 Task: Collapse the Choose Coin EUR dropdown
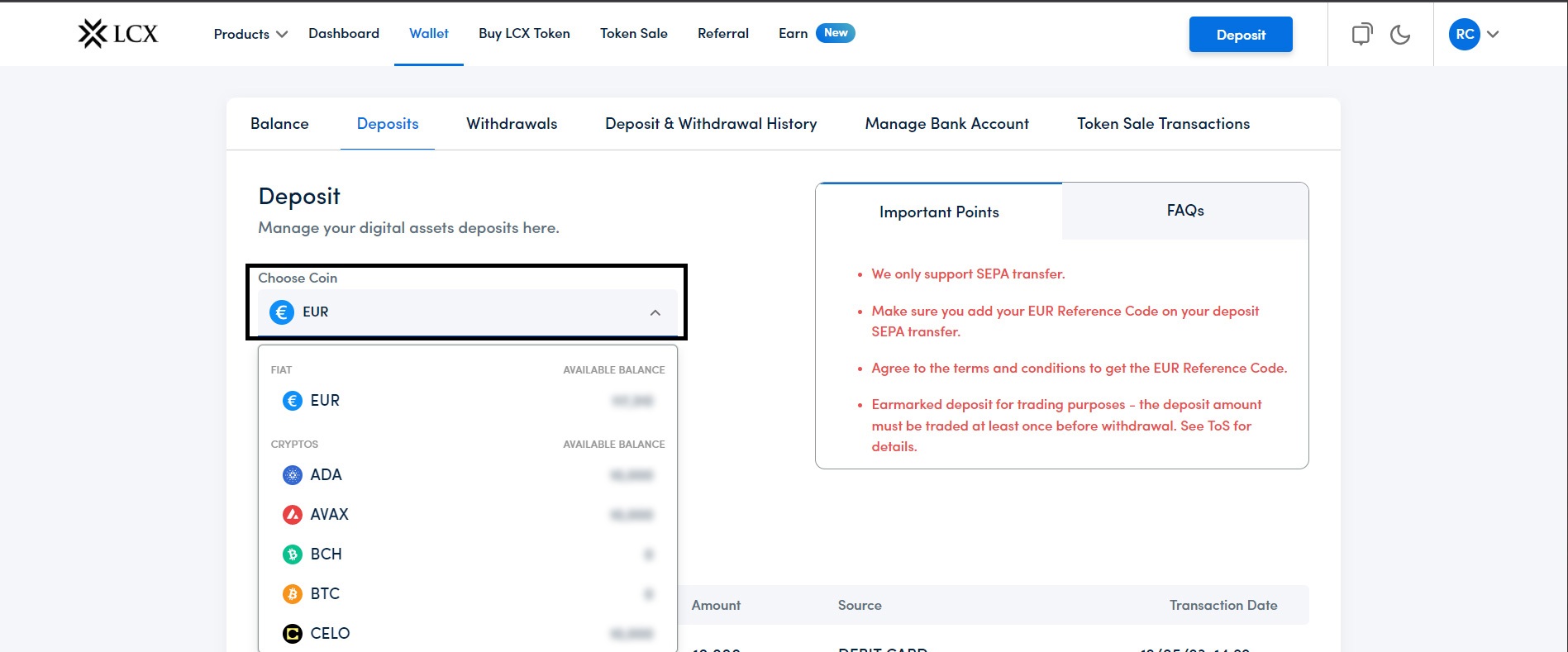coord(468,312)
